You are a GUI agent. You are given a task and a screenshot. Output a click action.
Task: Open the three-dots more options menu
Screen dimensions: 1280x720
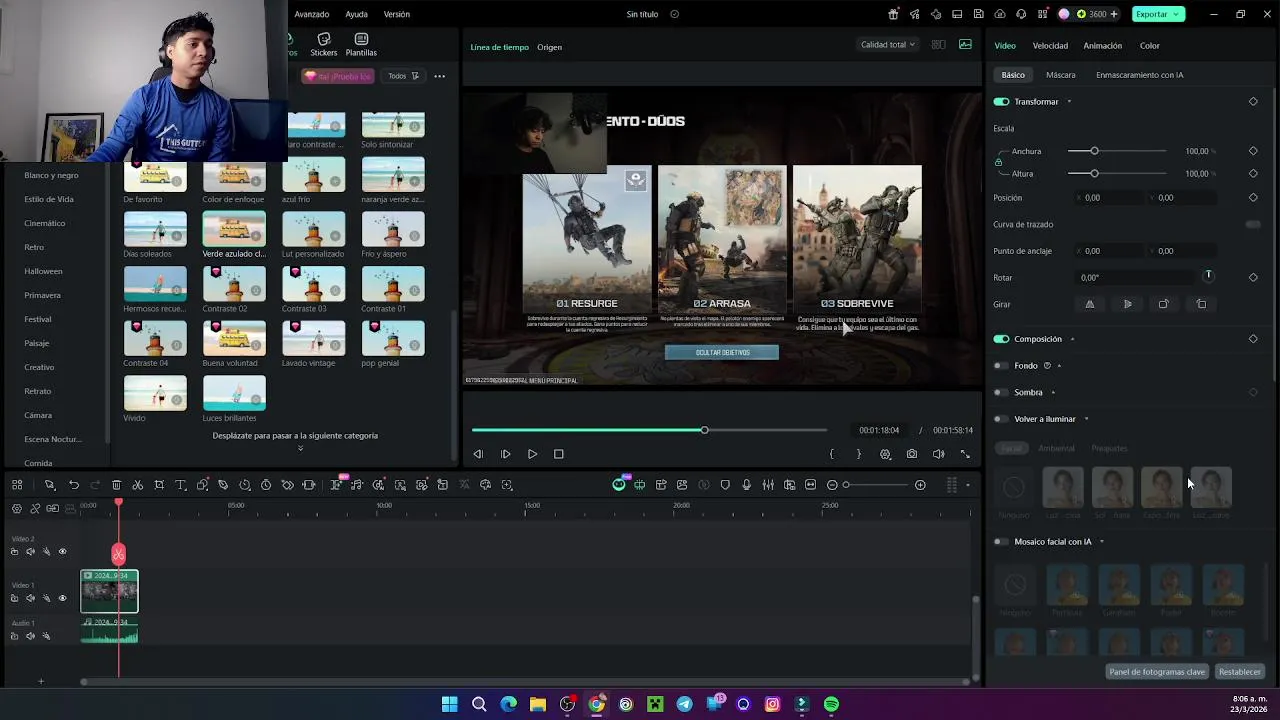[439, 76]
